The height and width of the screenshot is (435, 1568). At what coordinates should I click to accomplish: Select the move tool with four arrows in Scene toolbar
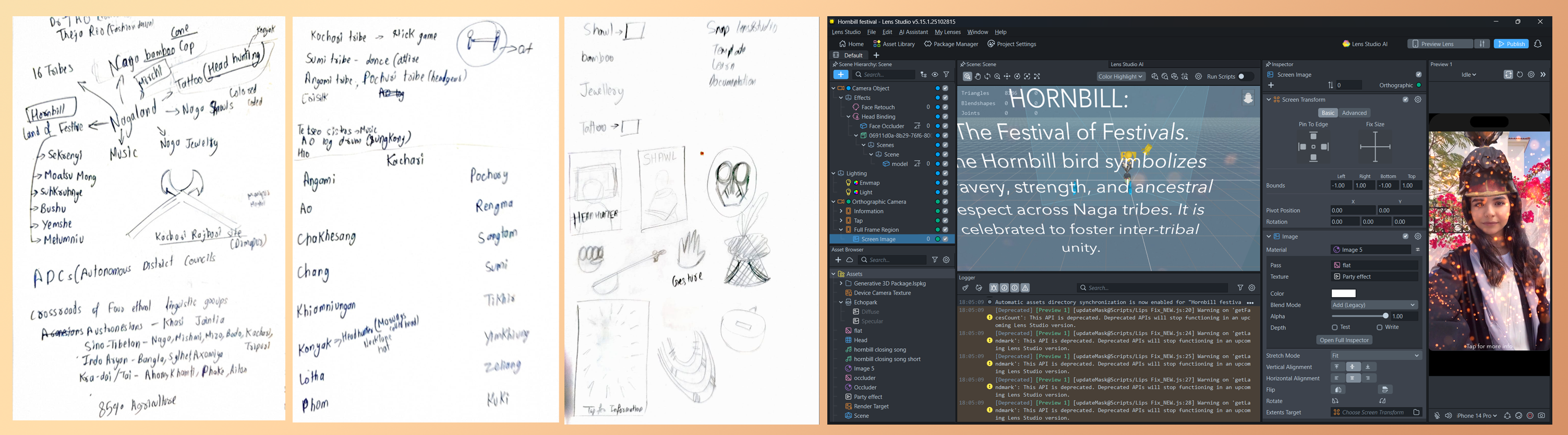point(1007,77)
